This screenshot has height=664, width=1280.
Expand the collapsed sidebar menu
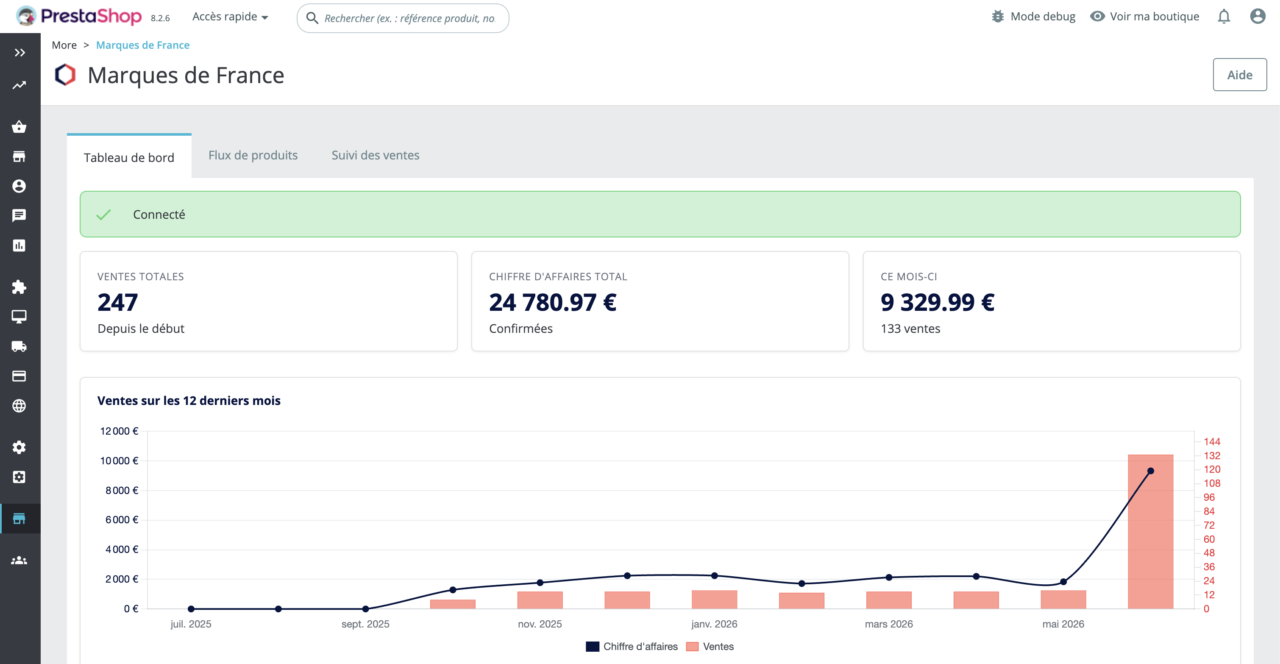[19, 52]
